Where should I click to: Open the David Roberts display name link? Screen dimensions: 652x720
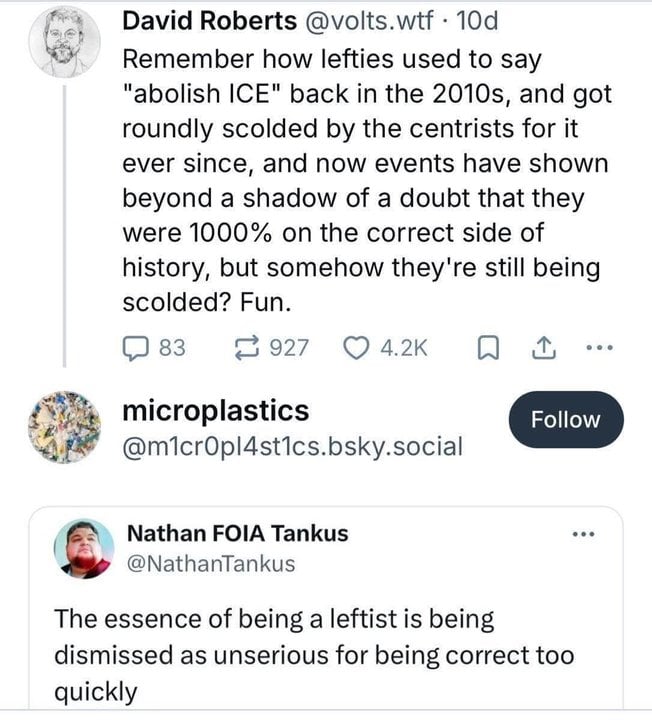(209, 21)
